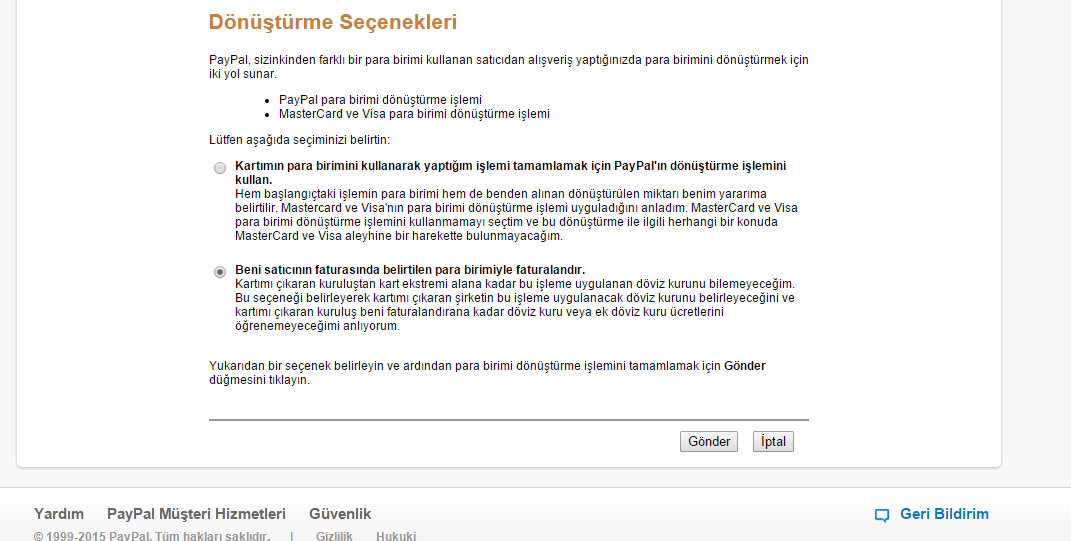Open the Yardım footer link

click(x=59, y=514)
